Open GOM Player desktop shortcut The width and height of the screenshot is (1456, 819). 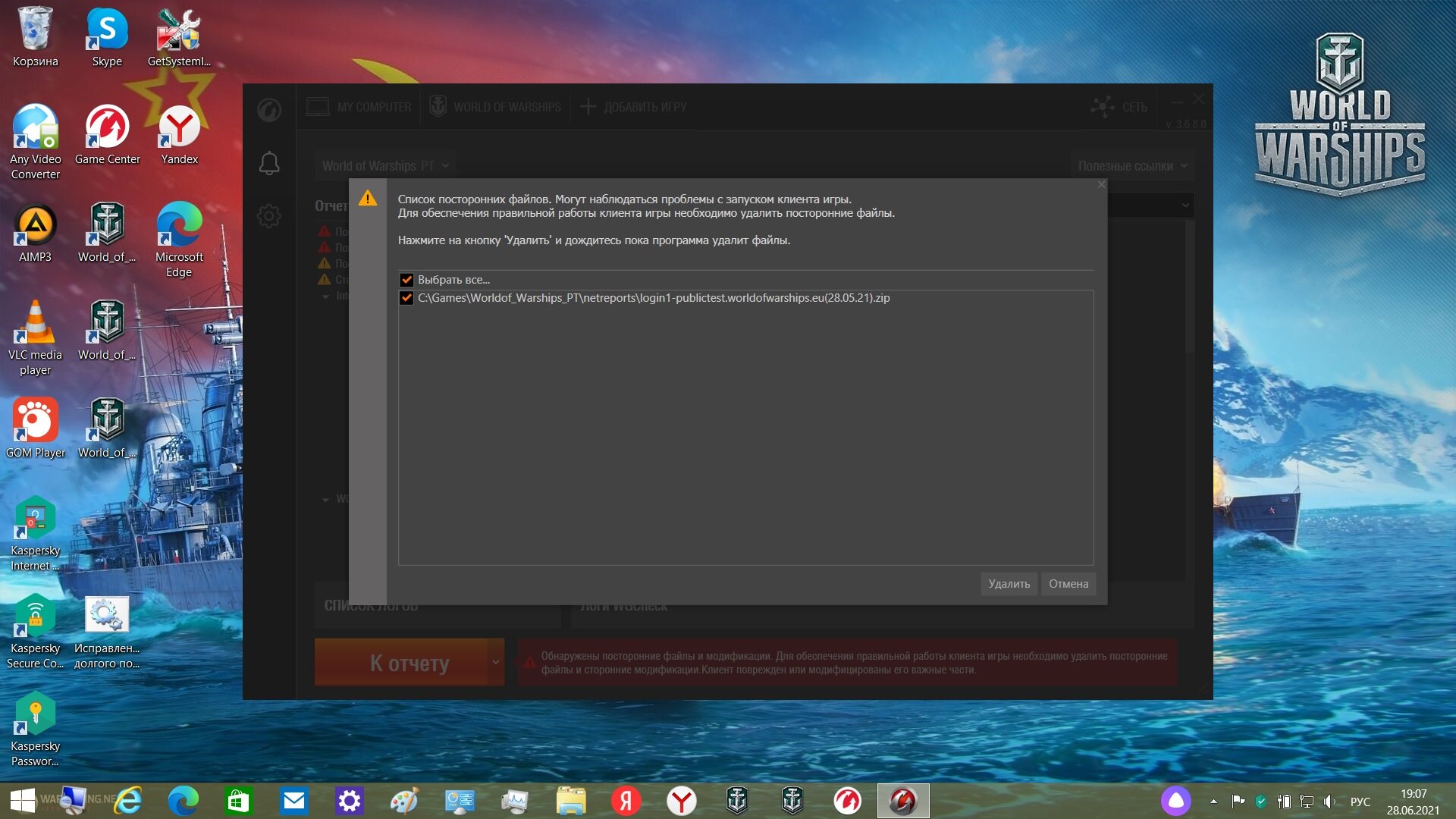coord(35,428)
